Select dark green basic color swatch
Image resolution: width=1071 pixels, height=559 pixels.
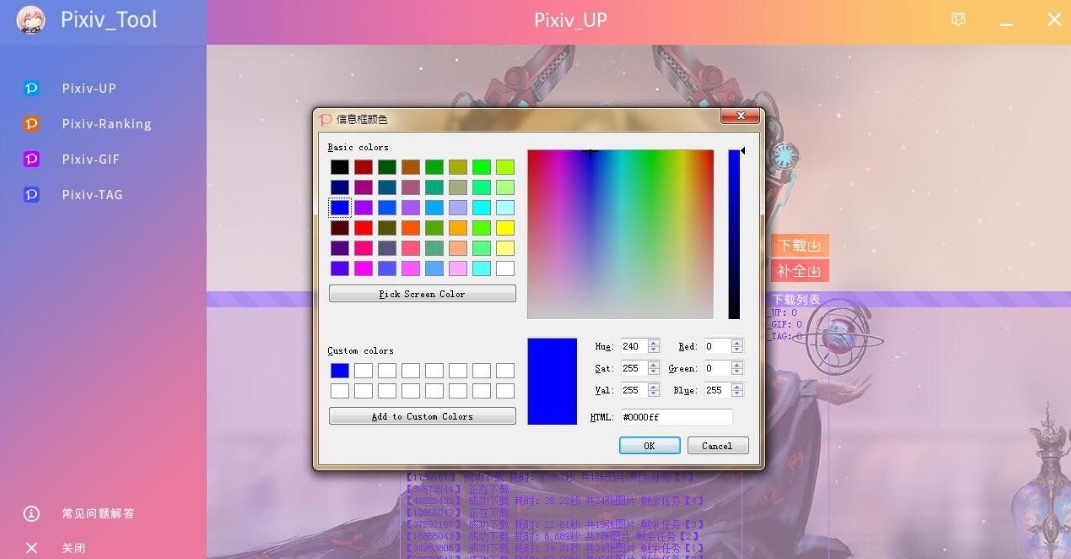(x=387, y=167)
